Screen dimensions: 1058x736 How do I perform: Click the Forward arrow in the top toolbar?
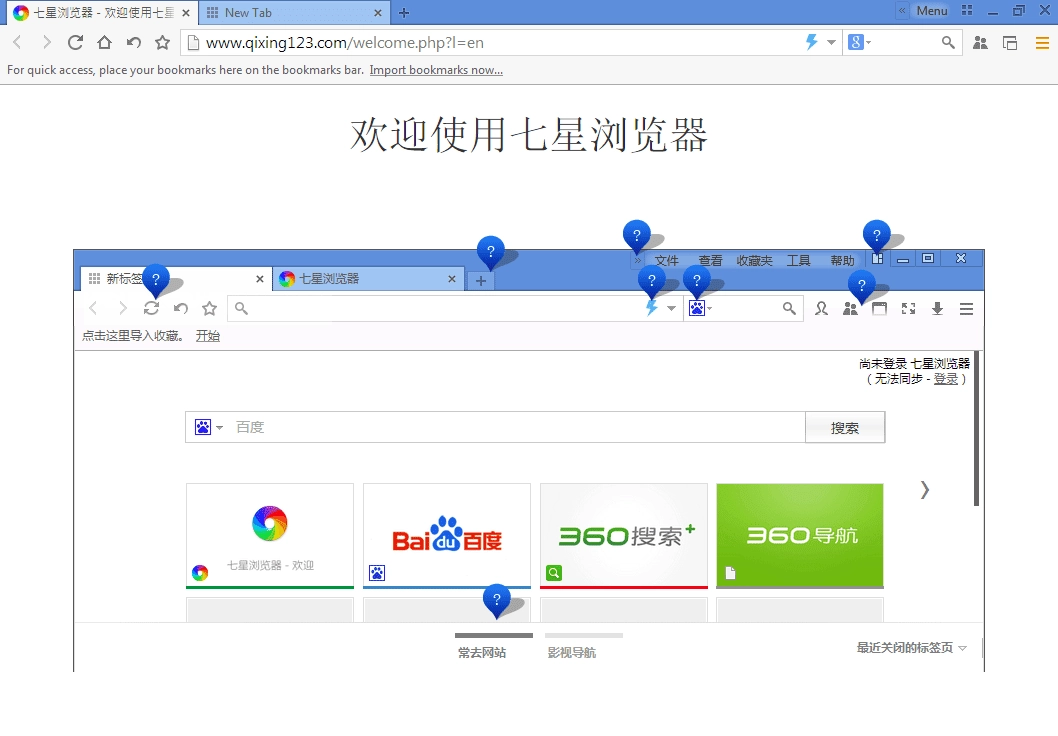pos(46,43)
